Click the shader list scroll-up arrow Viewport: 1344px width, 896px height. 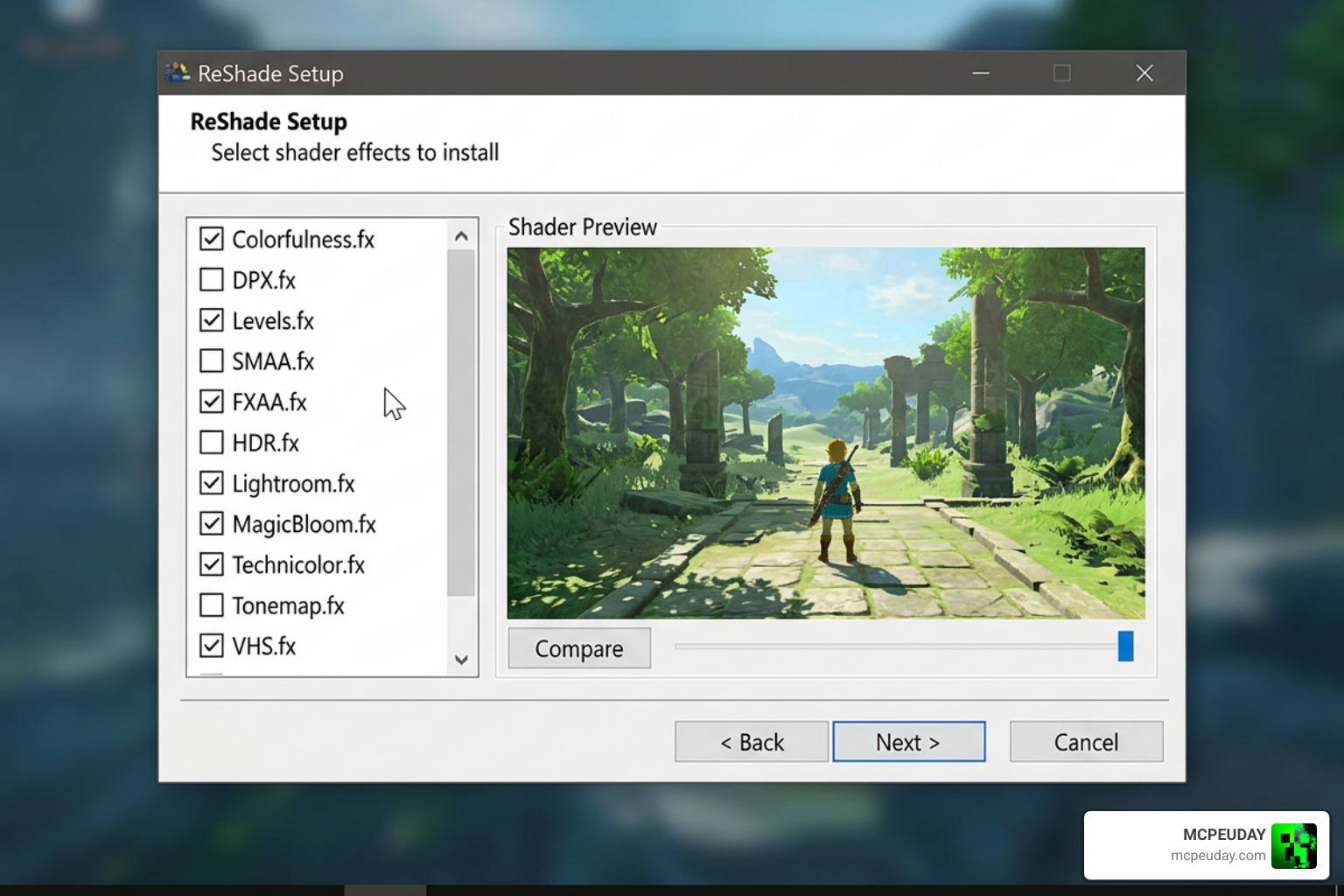click(461, 235)
